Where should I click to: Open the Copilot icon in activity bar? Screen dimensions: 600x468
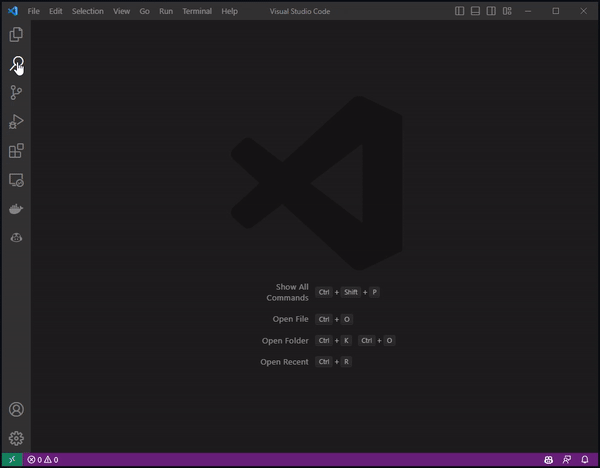[x=16, y=238]
